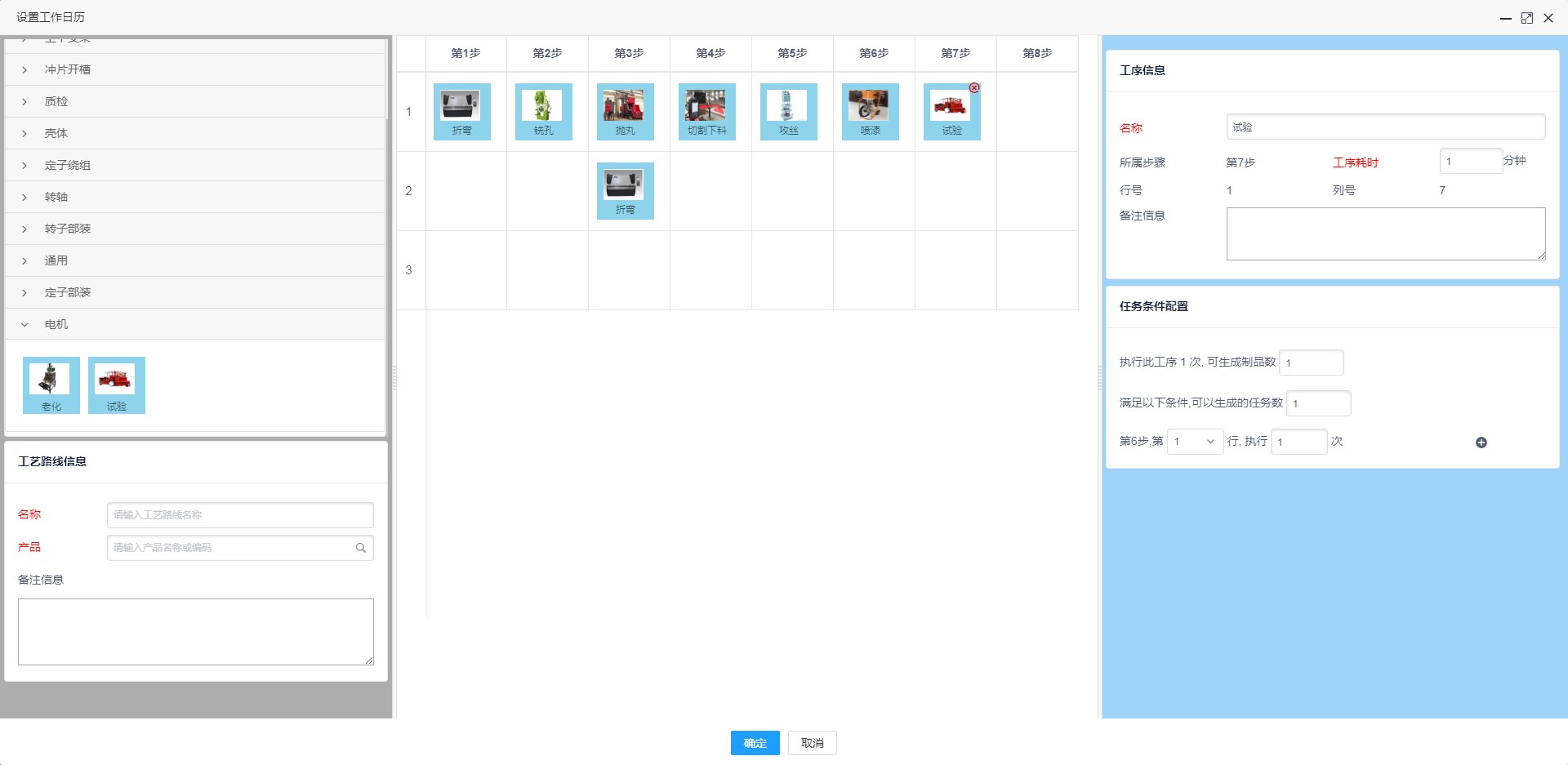Focus the process 名称 field containing 试验
This screenshot has height=765, width=1568.
1385,127
